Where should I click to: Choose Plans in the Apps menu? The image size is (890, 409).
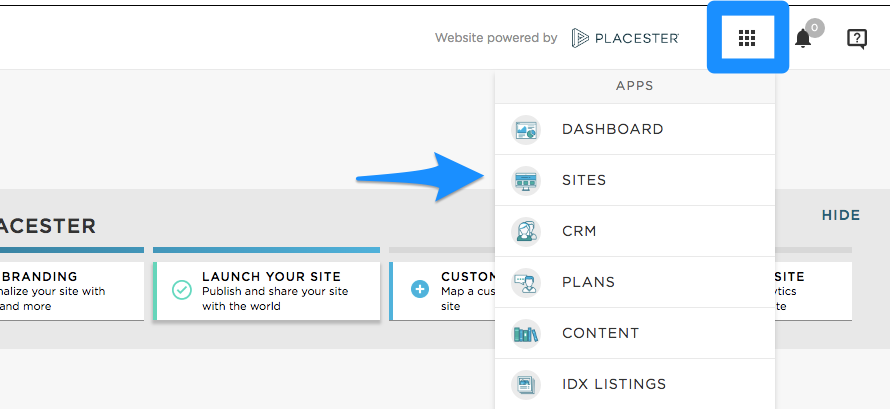click(635, 282)
